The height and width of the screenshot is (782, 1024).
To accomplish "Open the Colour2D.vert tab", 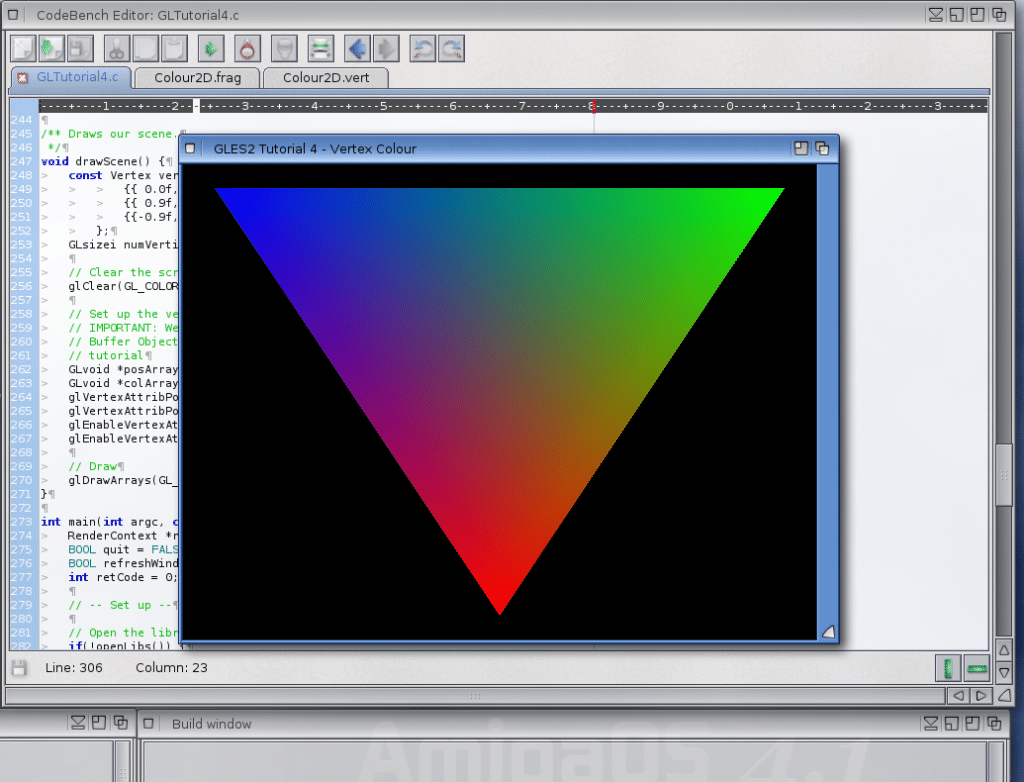I will pyautogui.click(x=326, y=78).
